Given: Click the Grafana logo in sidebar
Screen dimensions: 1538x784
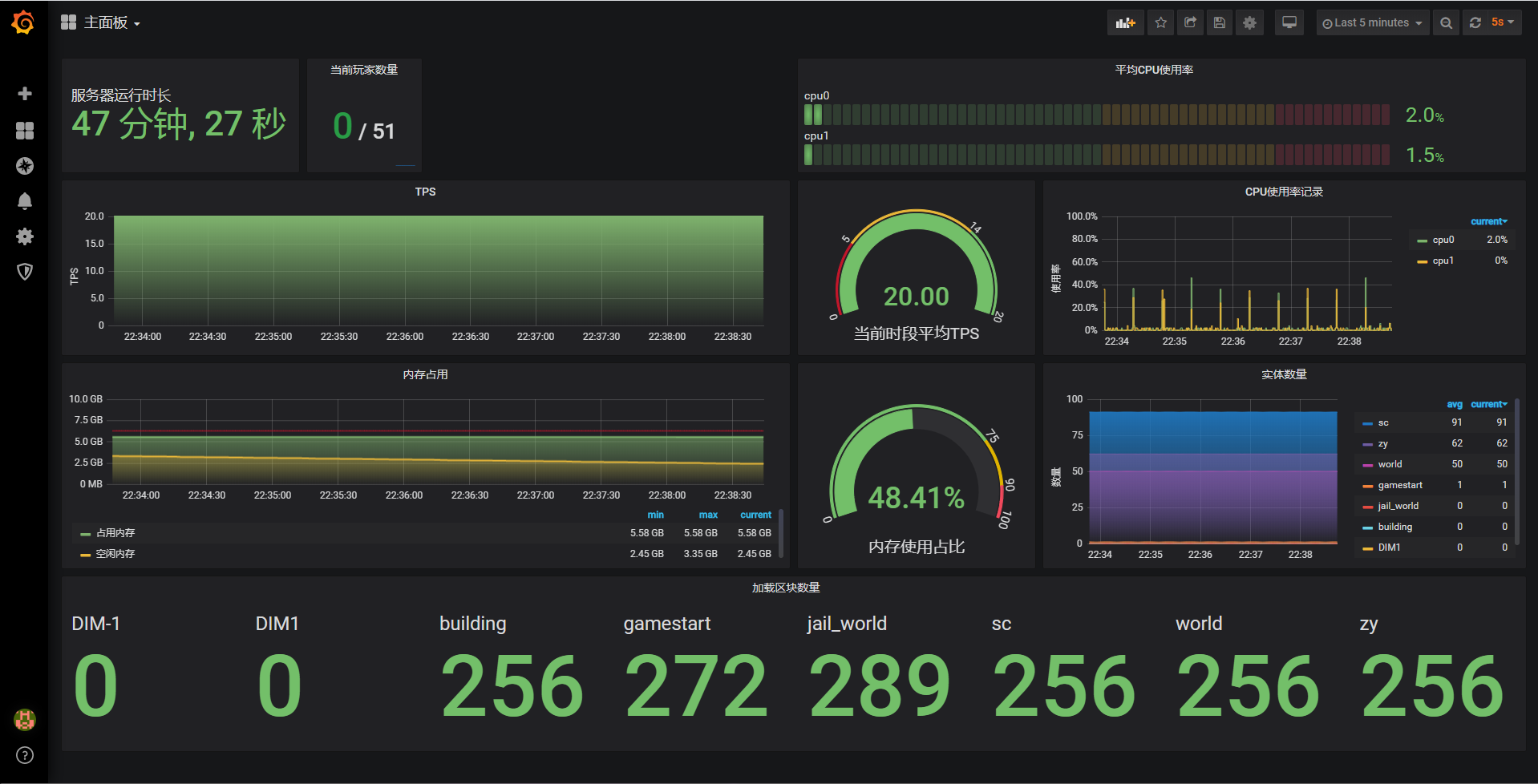Looking at the screenshot, I should tap(23, 22).
